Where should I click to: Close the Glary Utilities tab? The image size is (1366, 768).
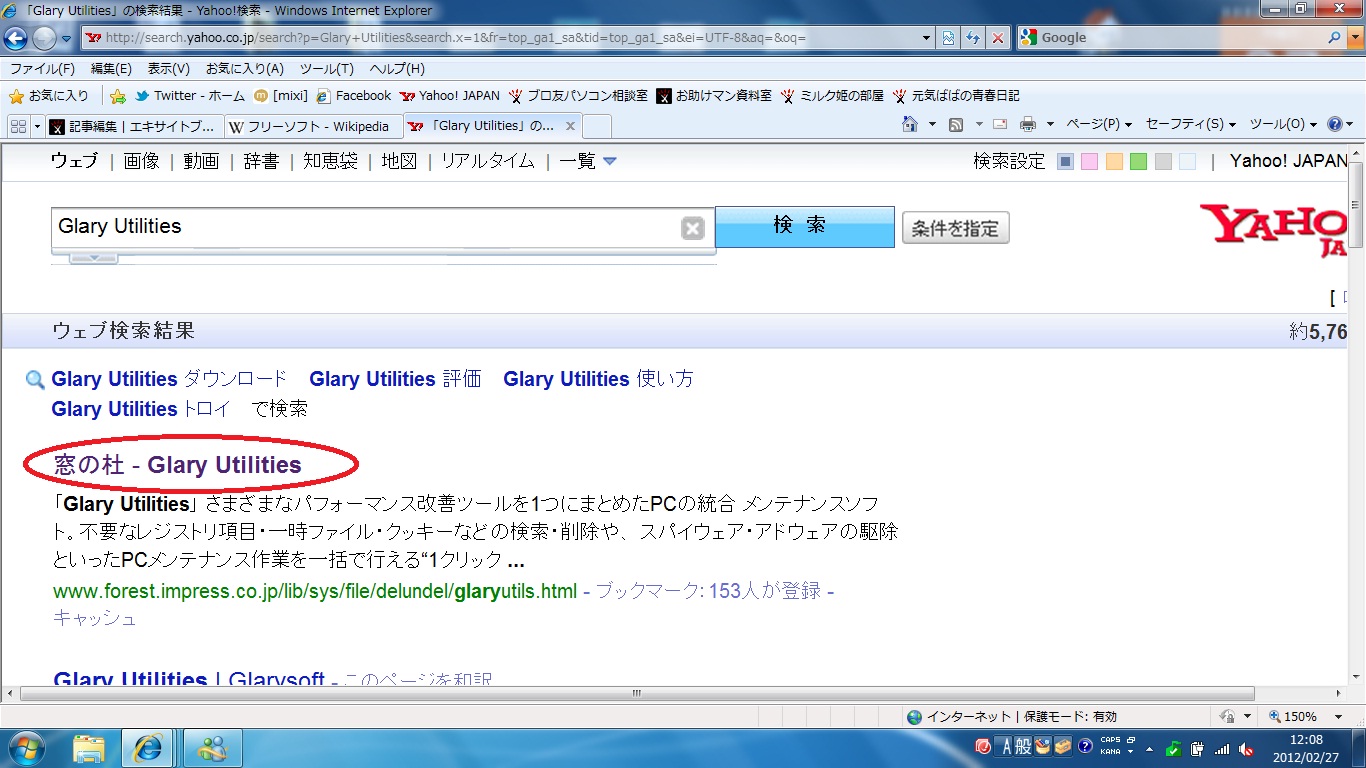click(570, 126)
